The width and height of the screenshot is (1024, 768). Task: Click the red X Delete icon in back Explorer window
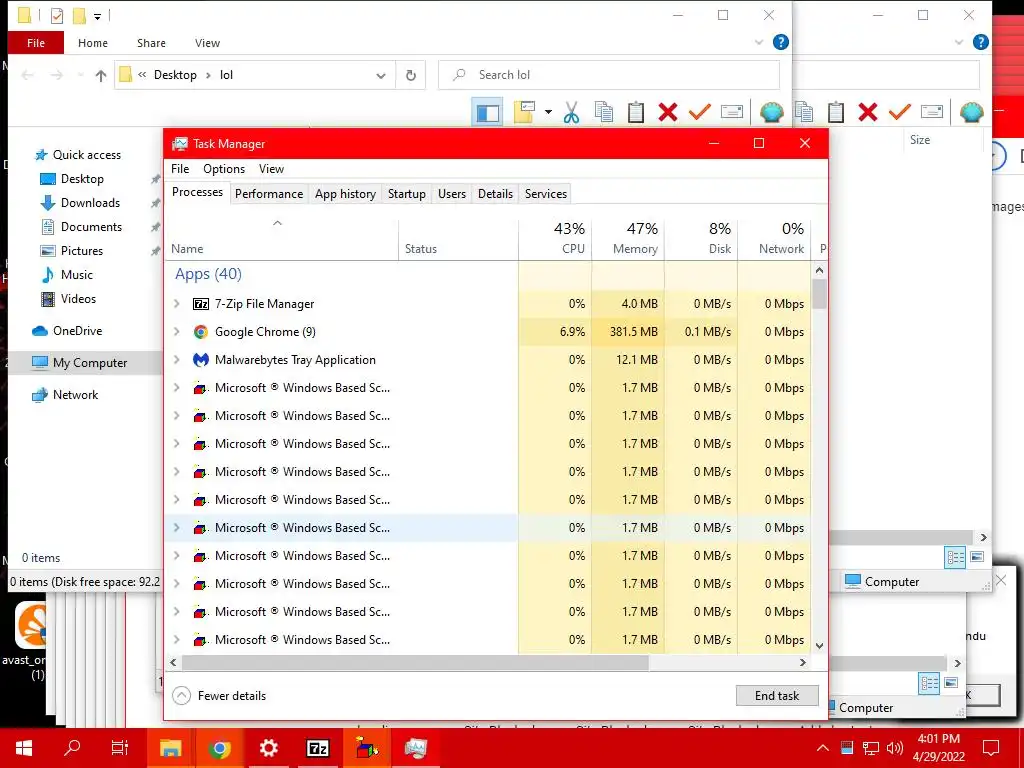click(867, 112)
